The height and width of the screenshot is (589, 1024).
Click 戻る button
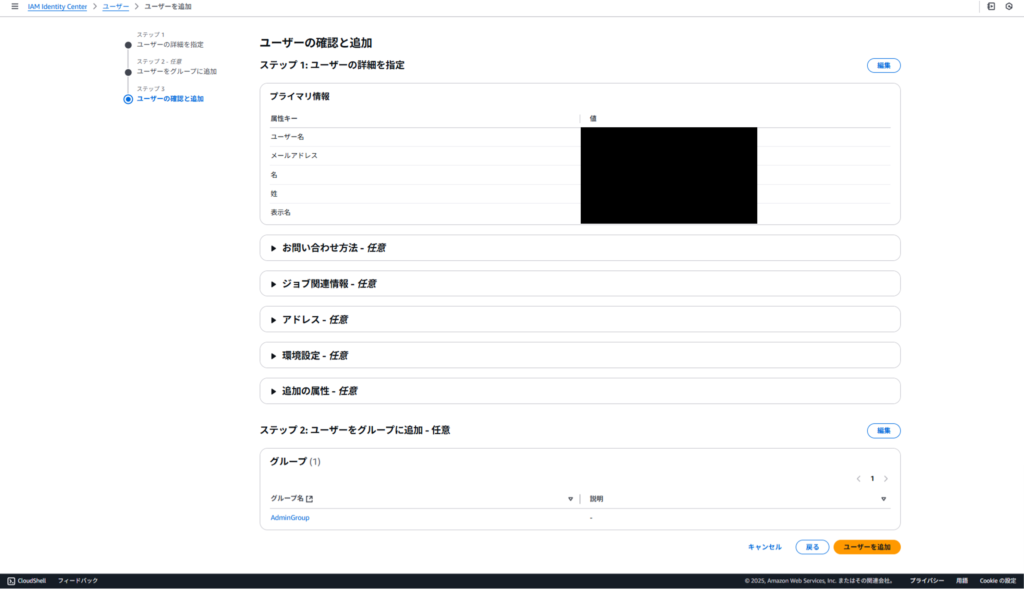tap(812, 547)
